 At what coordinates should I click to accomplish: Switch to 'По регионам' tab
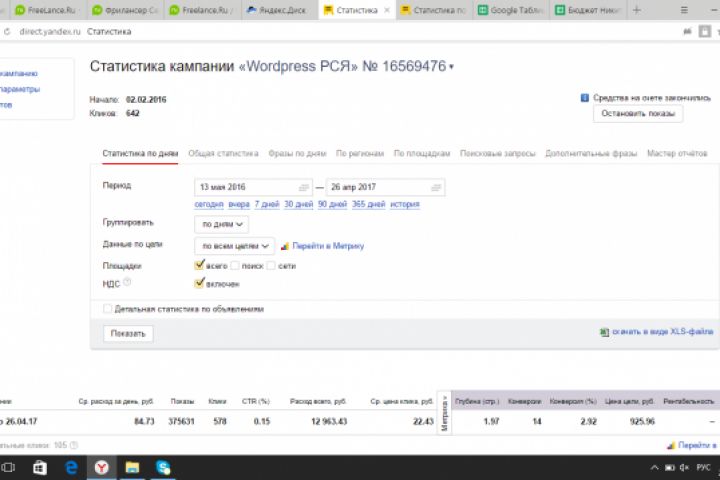pyautogui.click(x=360, y=153)
